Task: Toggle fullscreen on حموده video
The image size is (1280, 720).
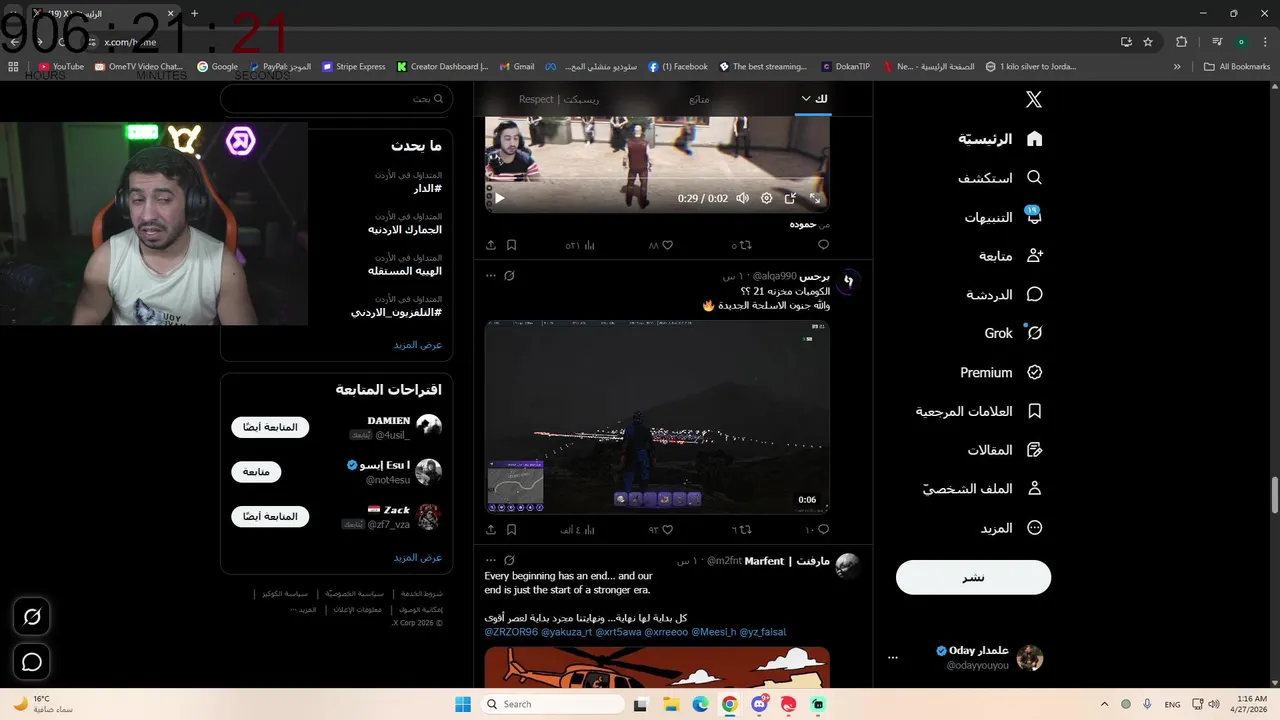Action: click(x=814, y=198)
